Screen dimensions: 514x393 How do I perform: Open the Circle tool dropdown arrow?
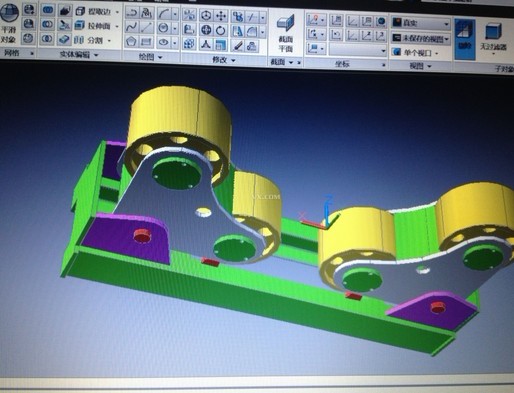175,28
